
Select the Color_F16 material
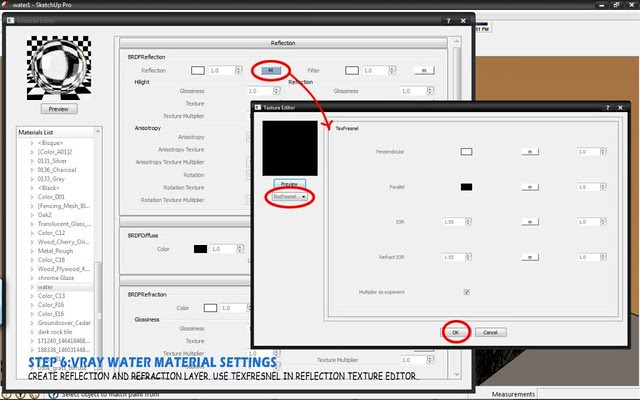51,304
